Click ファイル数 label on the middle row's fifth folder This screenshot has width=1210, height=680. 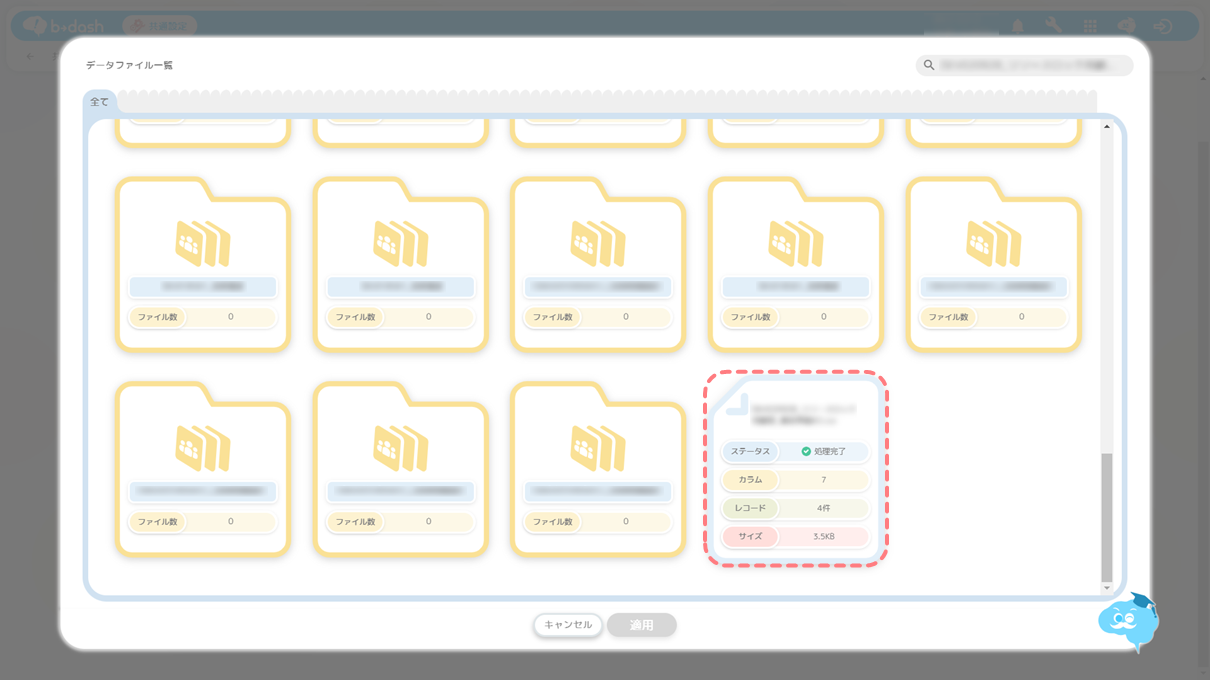pyautogui.click(x=947, y=317)
